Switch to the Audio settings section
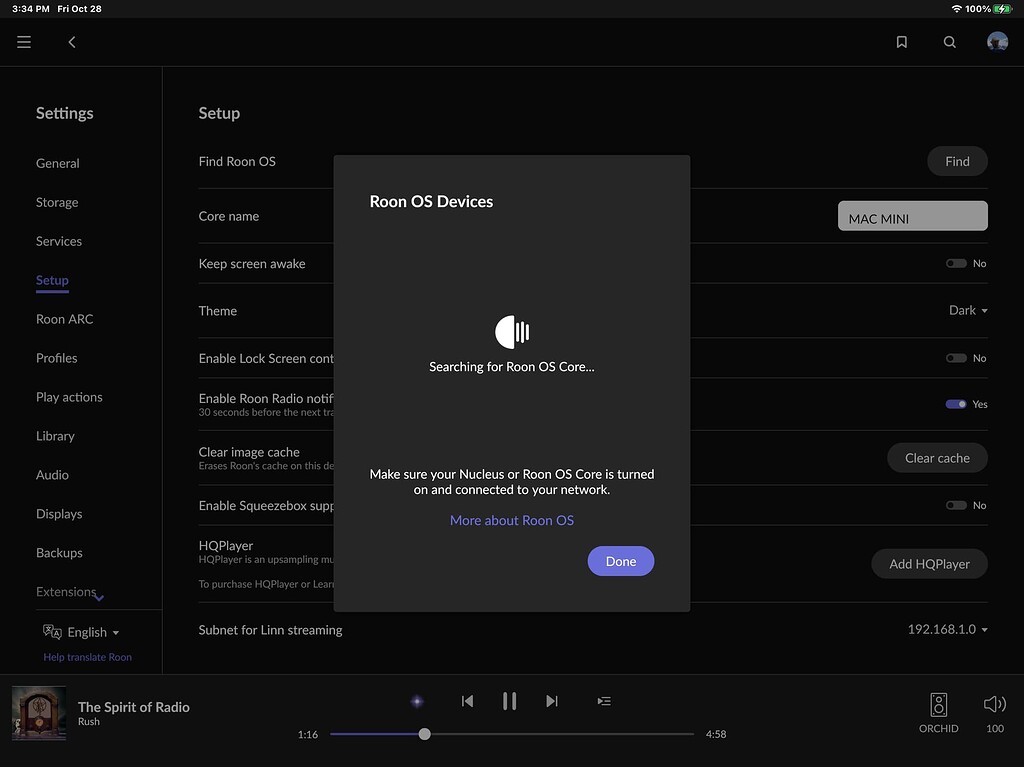1024x767 pixels. [x=52, y=474]
